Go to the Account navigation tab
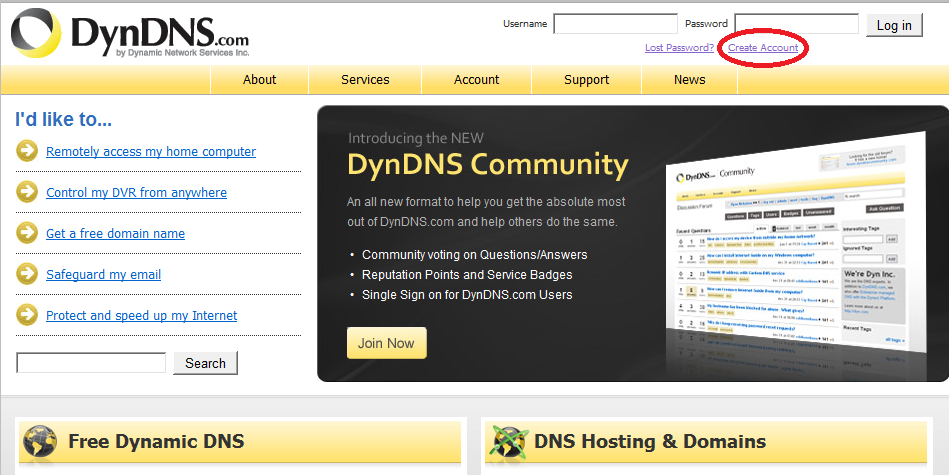 pyautogui.click(x=476, y=80)
